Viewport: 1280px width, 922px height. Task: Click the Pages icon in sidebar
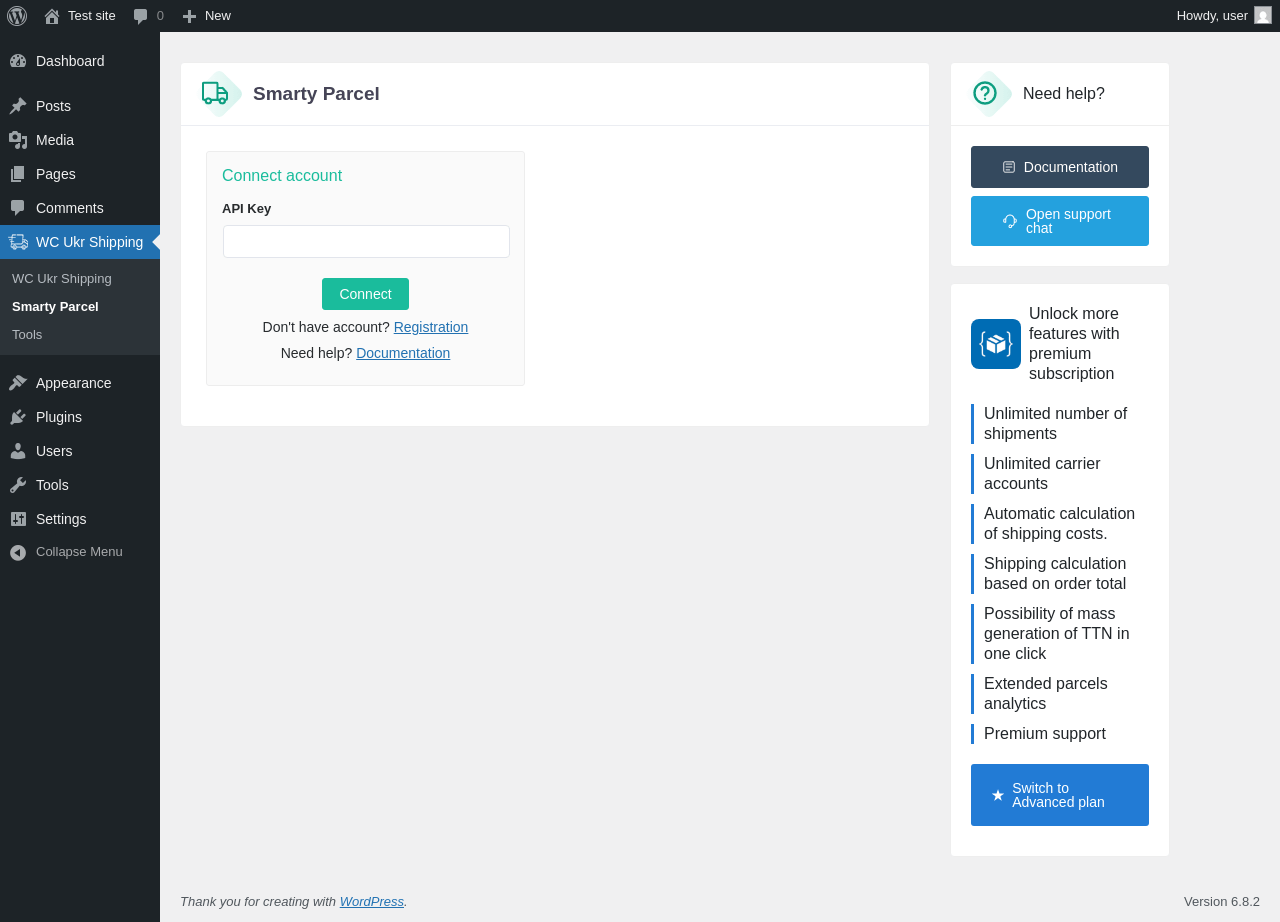coord(18,174)
